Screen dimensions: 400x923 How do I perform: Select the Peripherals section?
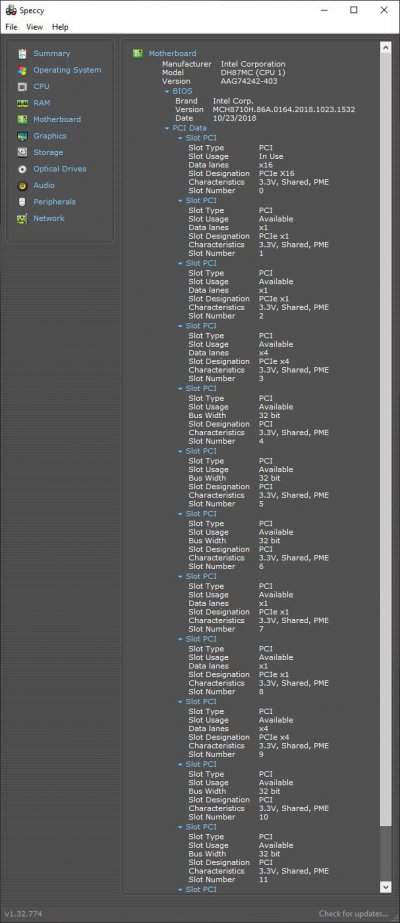(x=54, y=202)
